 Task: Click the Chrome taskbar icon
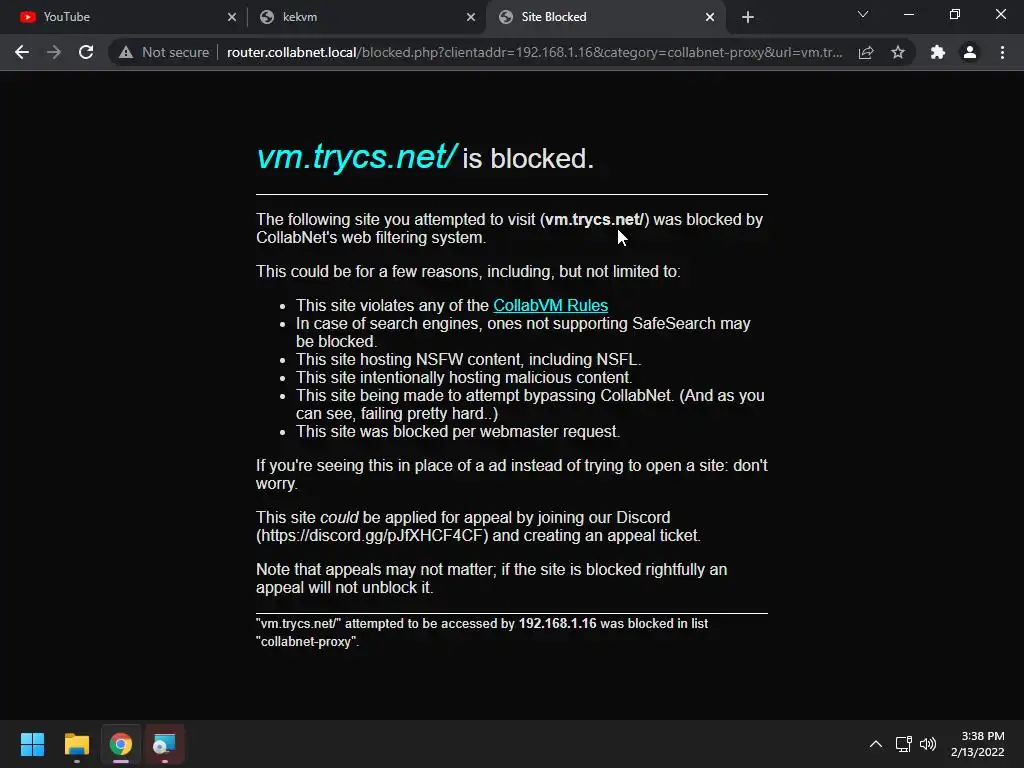(121, 744)
